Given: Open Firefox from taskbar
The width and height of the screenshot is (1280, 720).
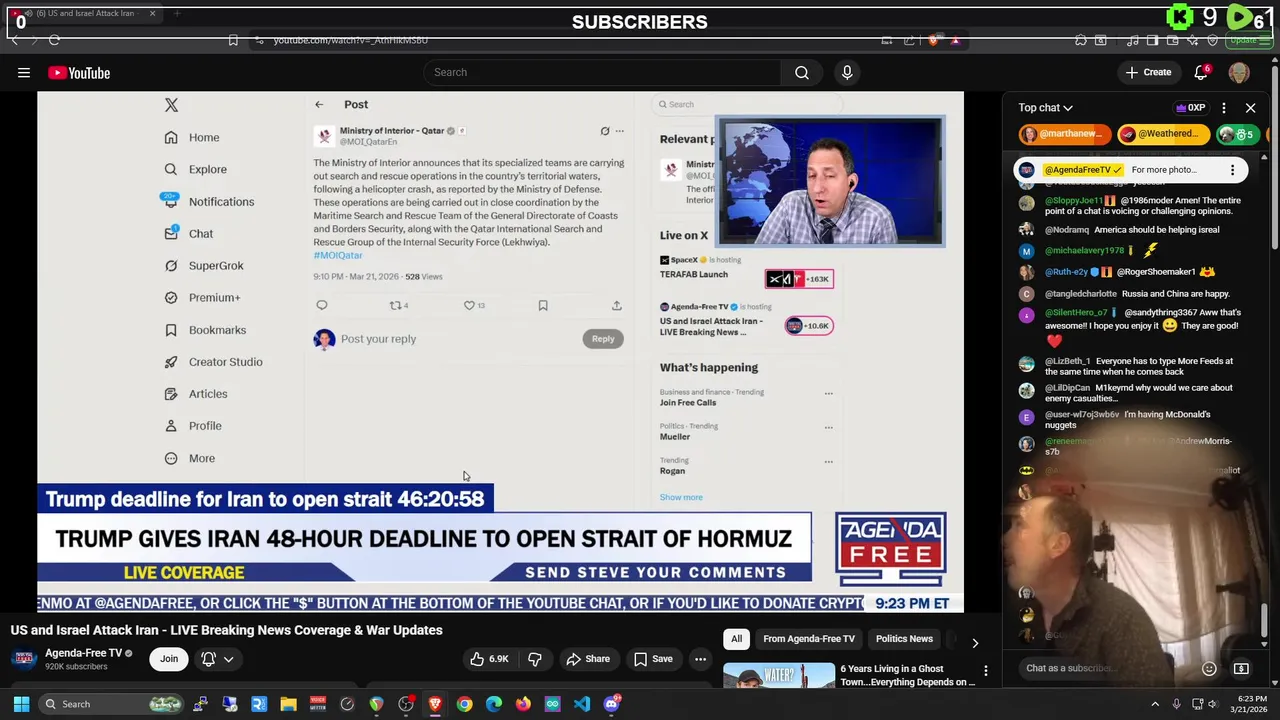Looking at the screenshot, I should (523, 704).
